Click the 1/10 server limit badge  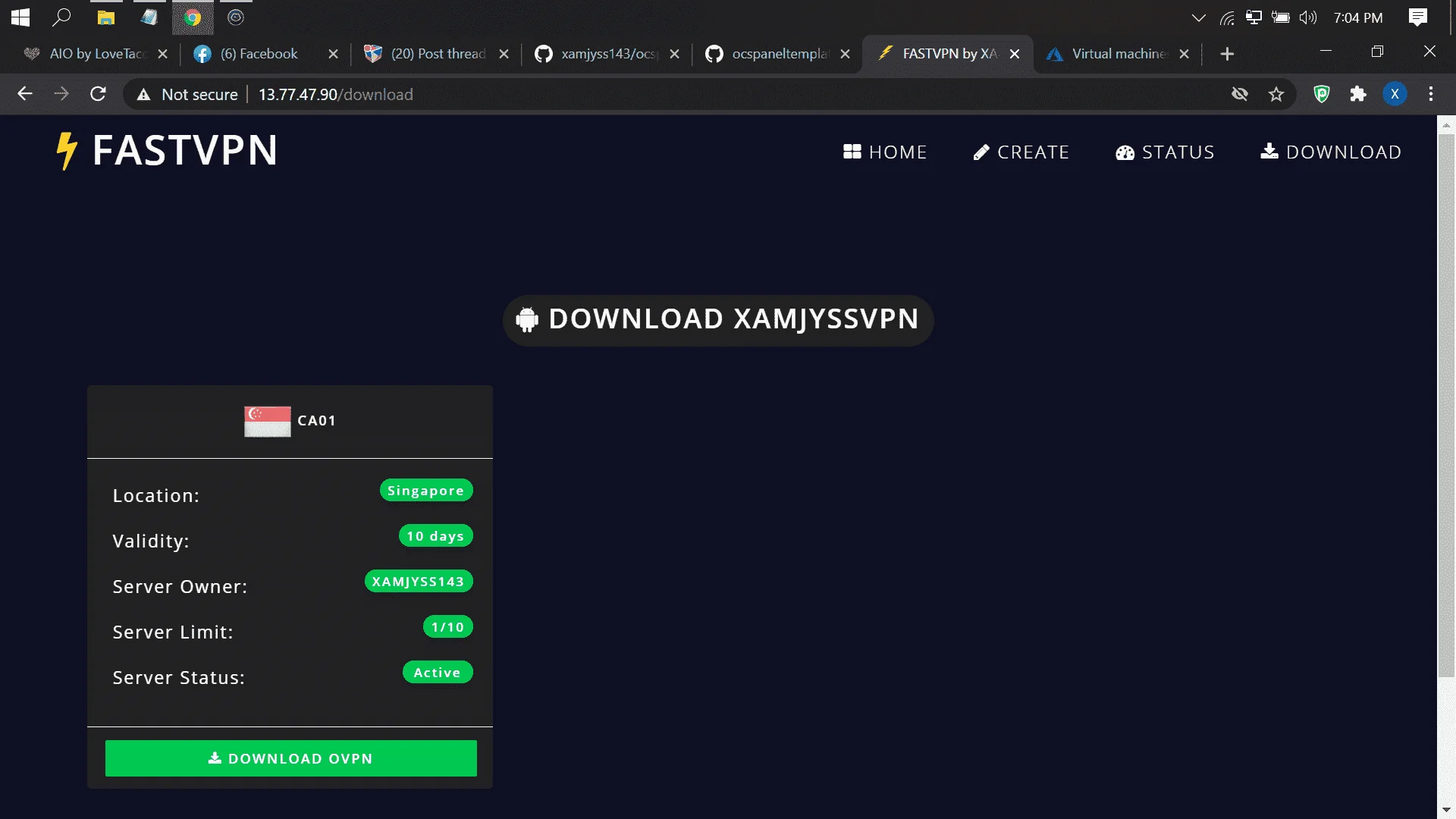(448, 627)
